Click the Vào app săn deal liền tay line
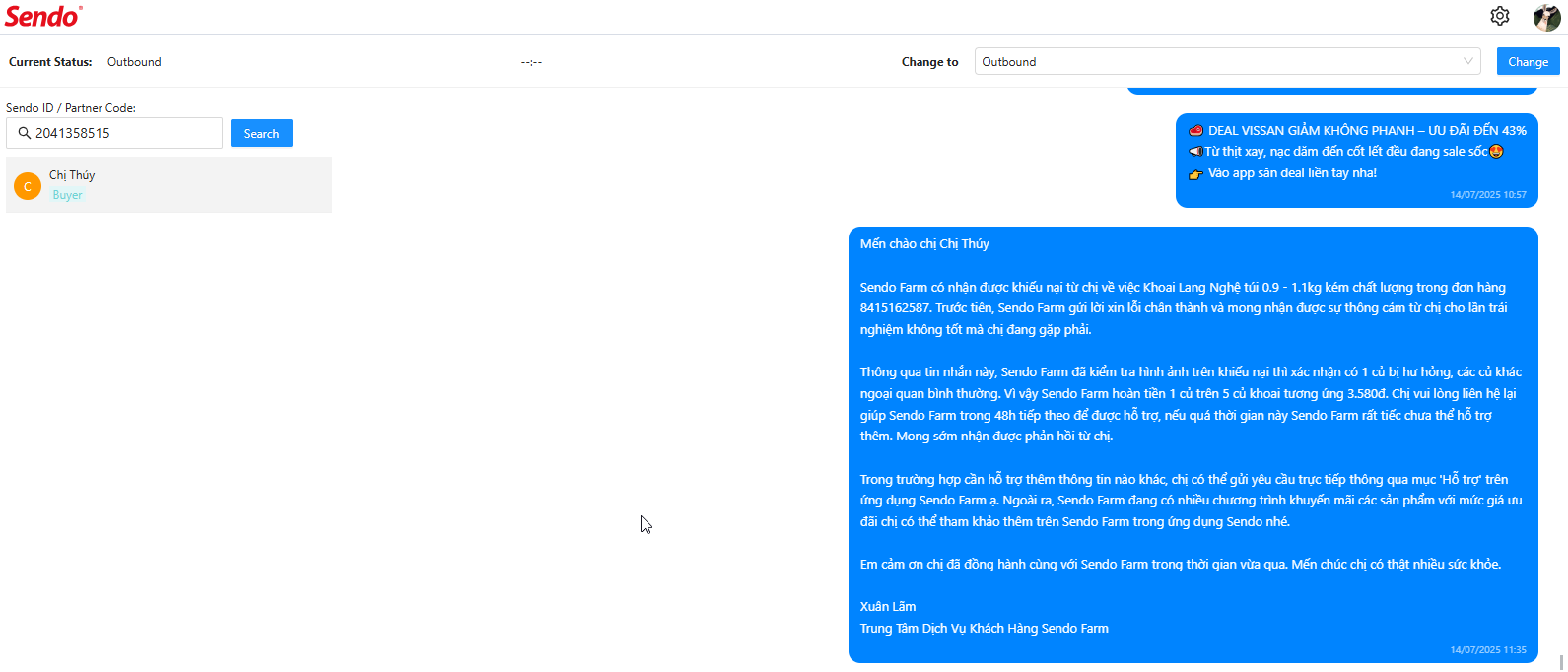 (1282, 172)
